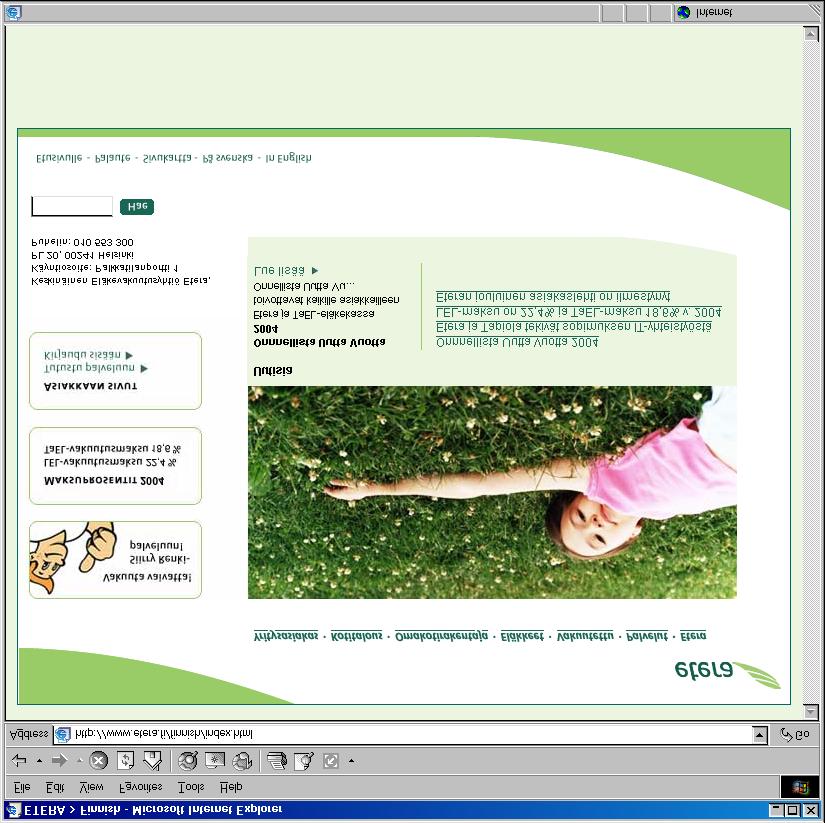
Task: Open the Eläkkeet navigation link
Action: (x=521, y=635)
